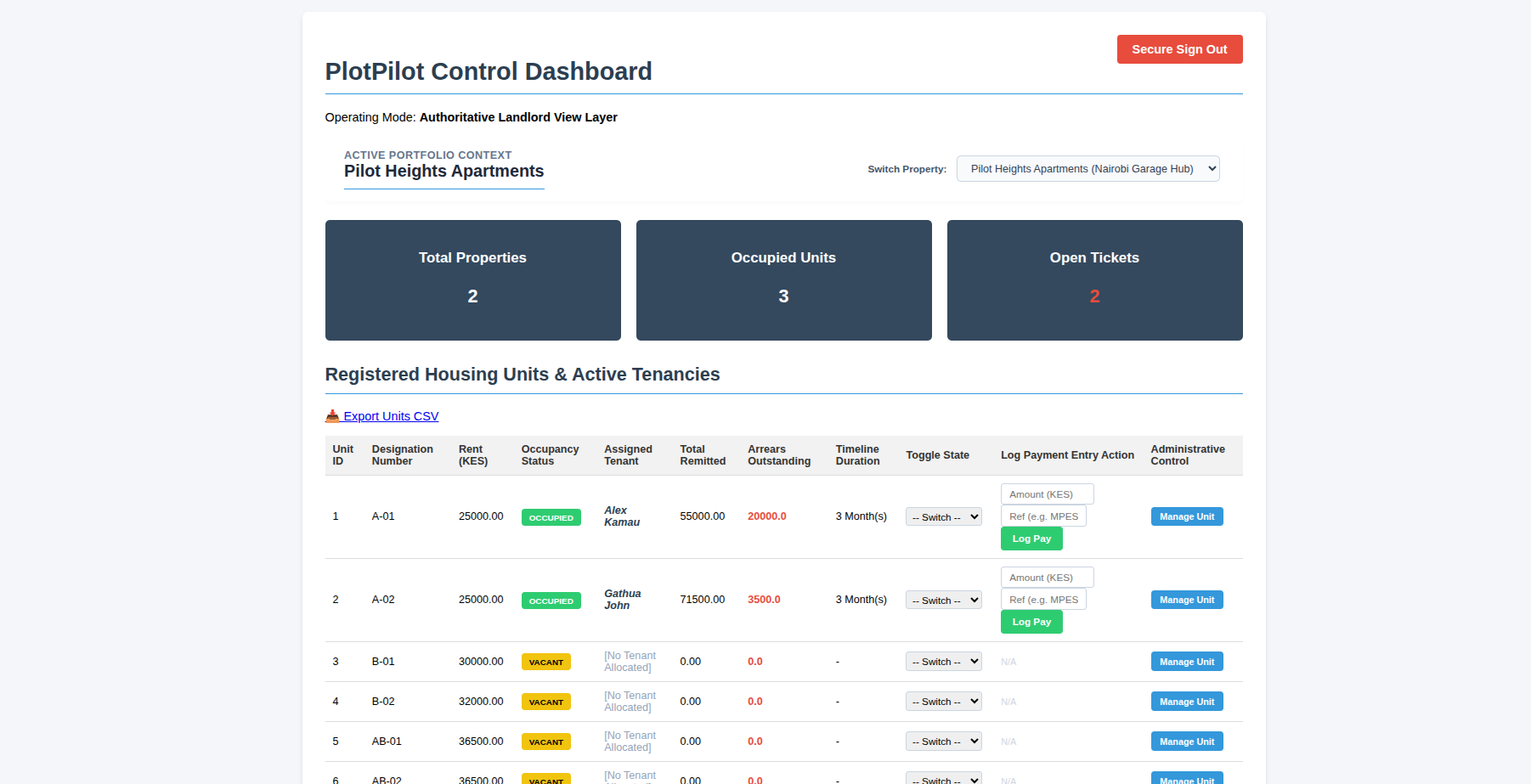Click the Open Tickets stat card
The width and height of the screenshot is (1531, 784).
pos(1095,280)
